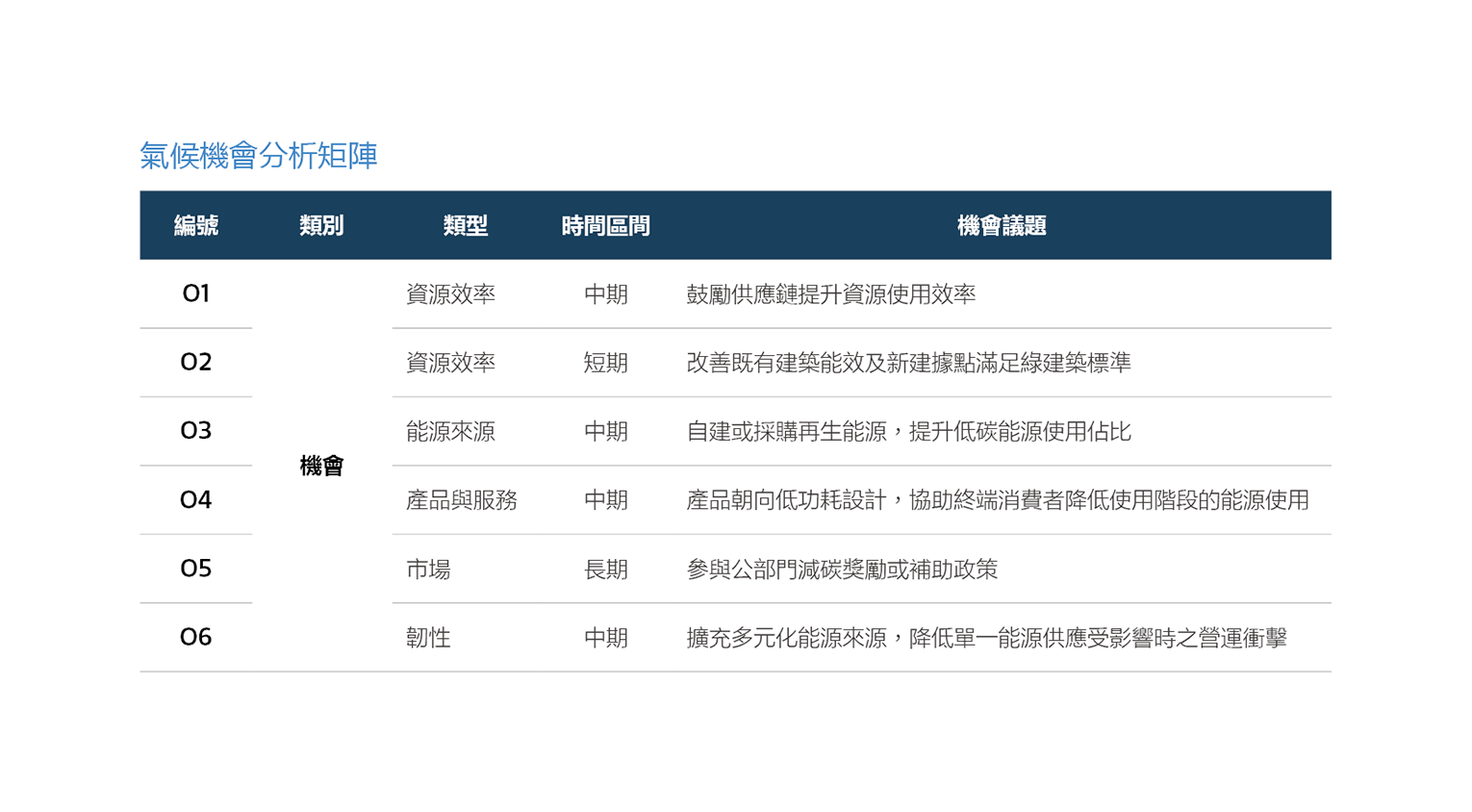1472x812 pixels.
Task: Select the O6 number cell
Action: [x=196, y=637]
